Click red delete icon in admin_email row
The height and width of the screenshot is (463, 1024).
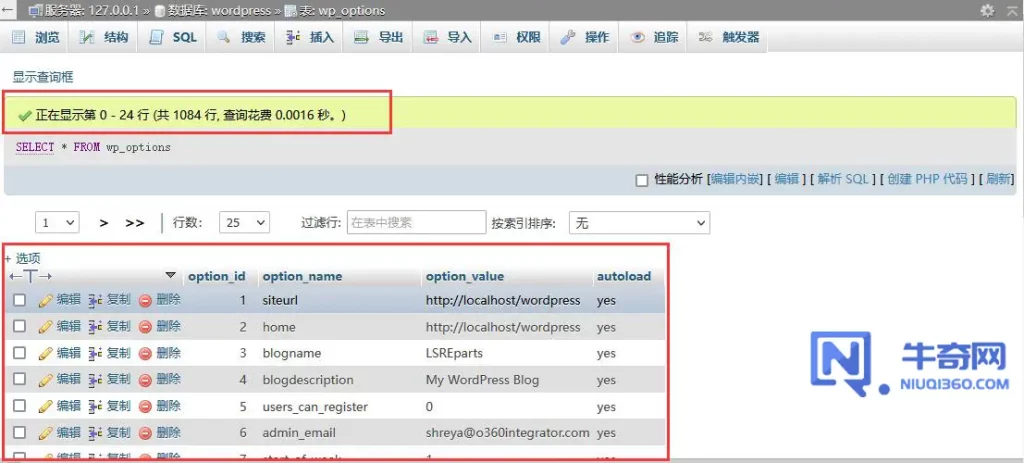[x=145, y=433]
